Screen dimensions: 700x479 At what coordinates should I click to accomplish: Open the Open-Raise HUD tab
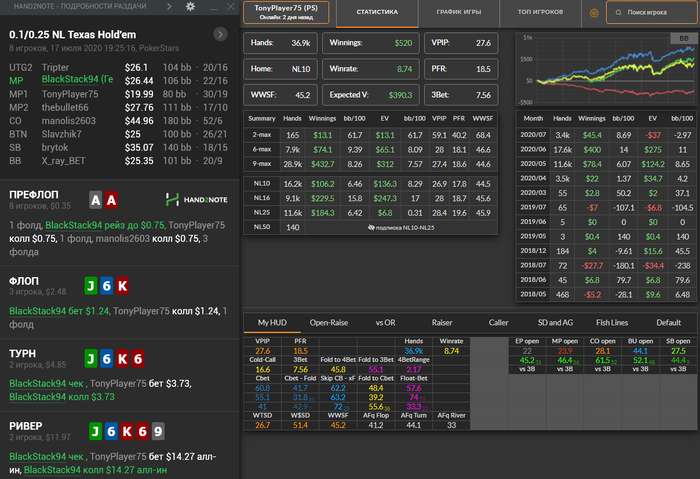click(328, 323)
